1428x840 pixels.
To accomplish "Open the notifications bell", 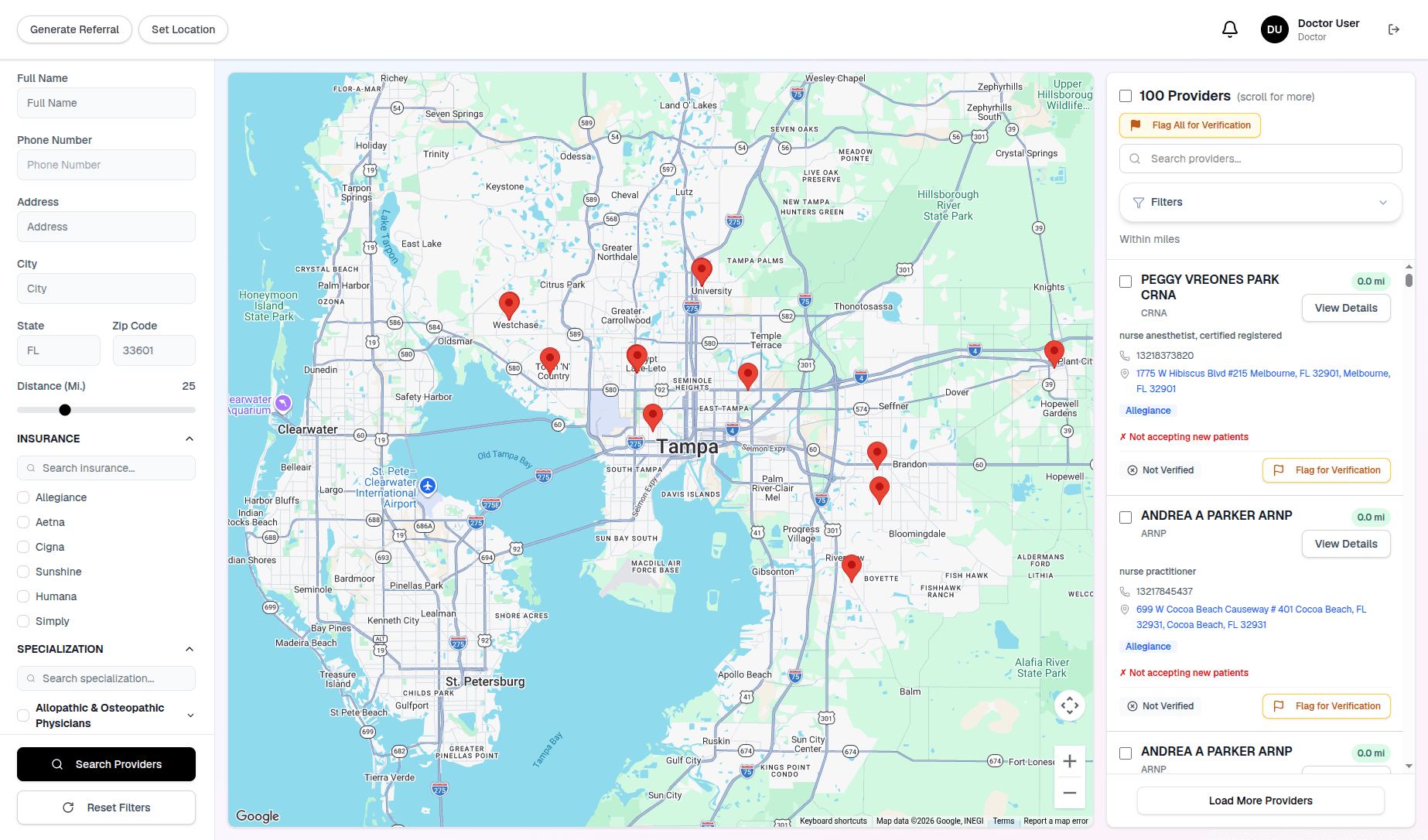I will coord(1230,29).
